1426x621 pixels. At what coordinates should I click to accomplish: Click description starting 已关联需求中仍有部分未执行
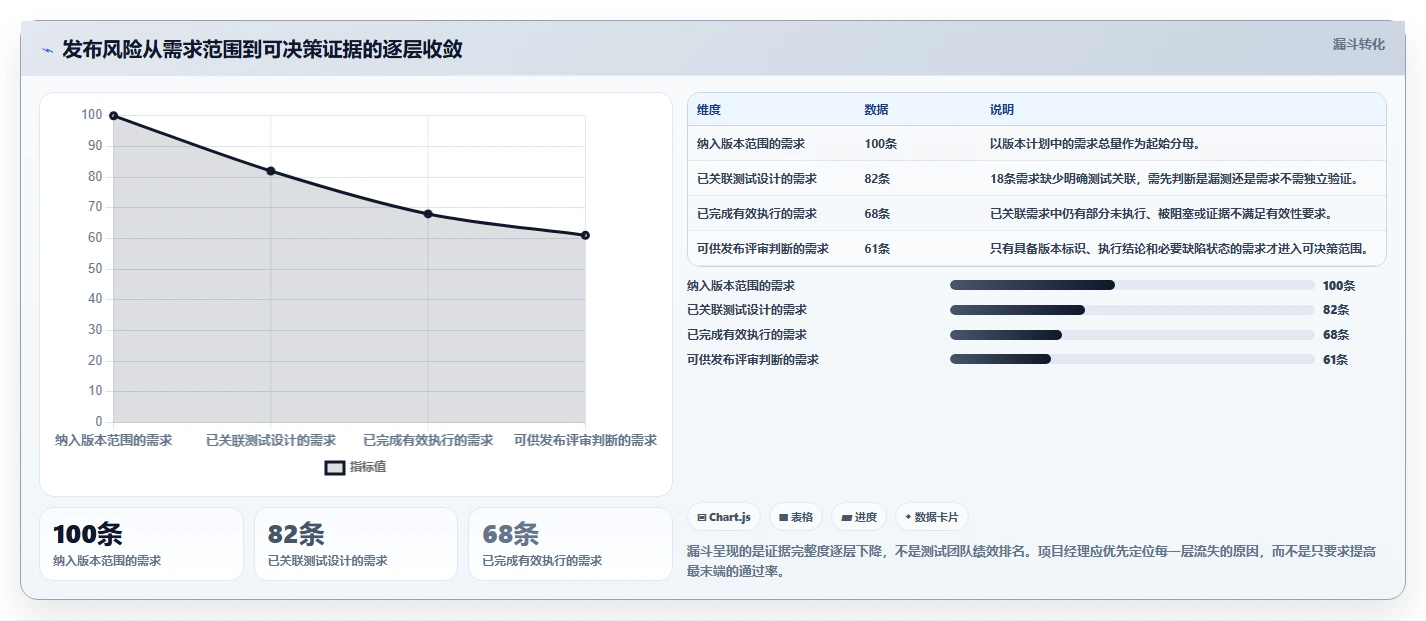pyautogui.click(x=1161, y=214)
